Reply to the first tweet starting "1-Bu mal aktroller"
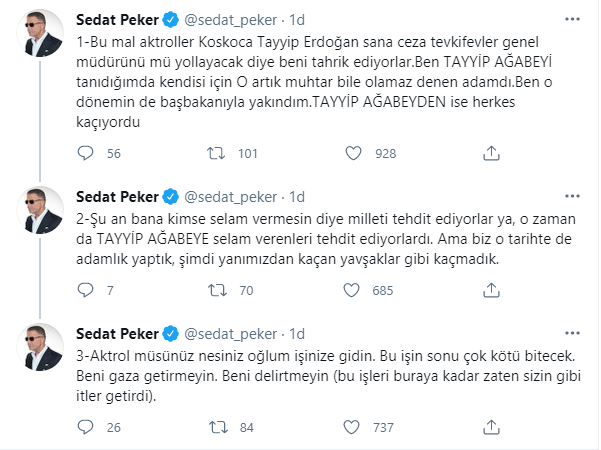The image size is (601, 450). 86,153
